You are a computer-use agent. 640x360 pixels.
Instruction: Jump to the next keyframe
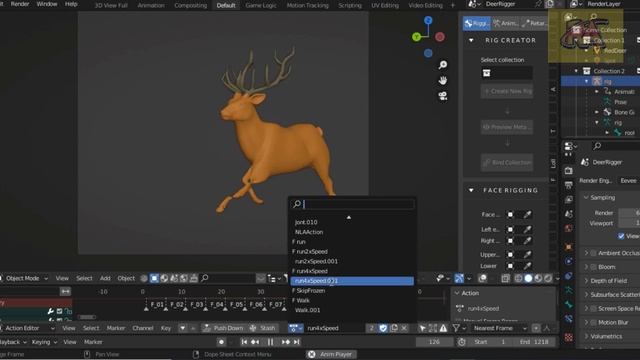tap(286, 342)
